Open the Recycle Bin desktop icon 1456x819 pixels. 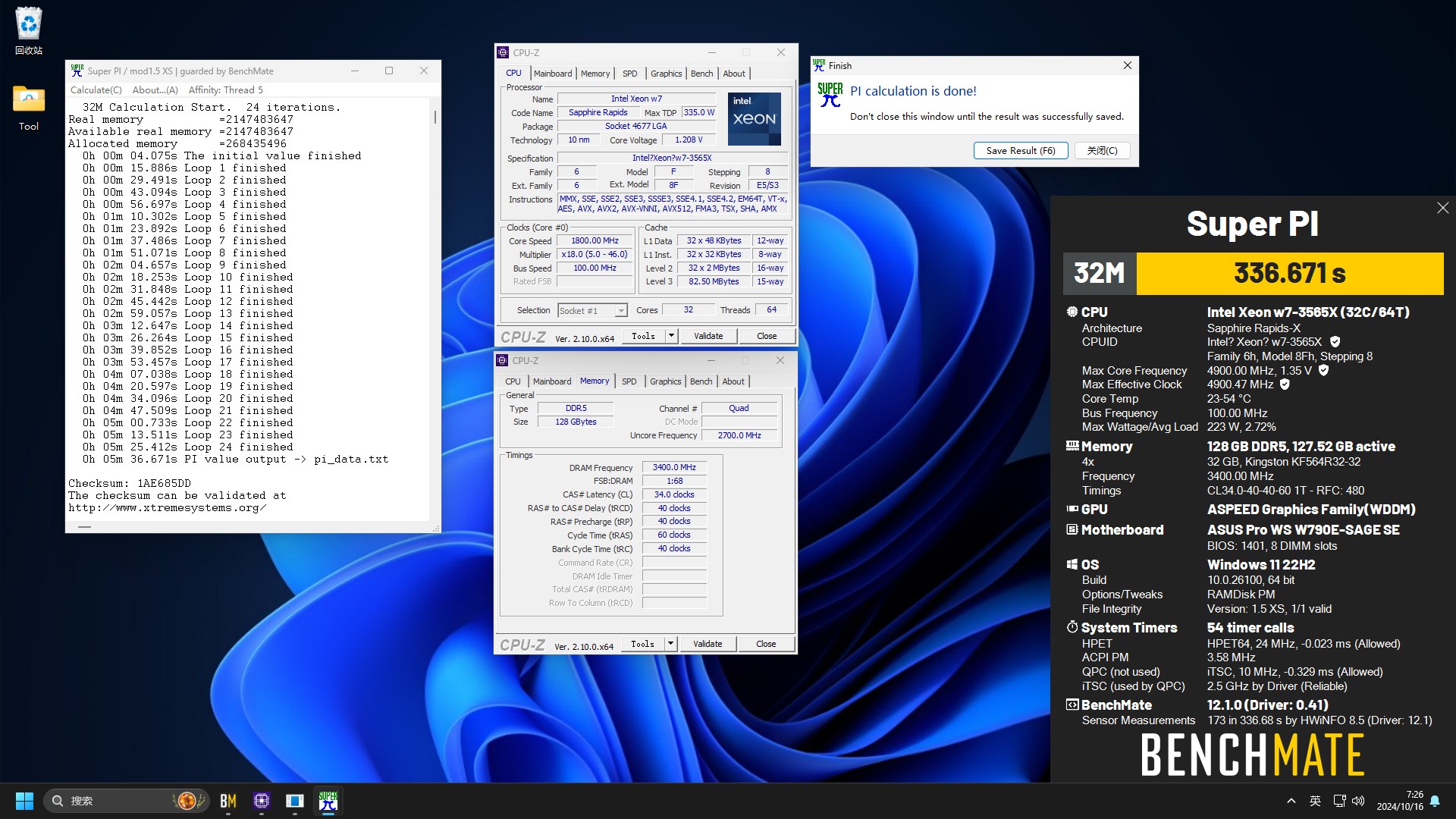pos(28,31)
